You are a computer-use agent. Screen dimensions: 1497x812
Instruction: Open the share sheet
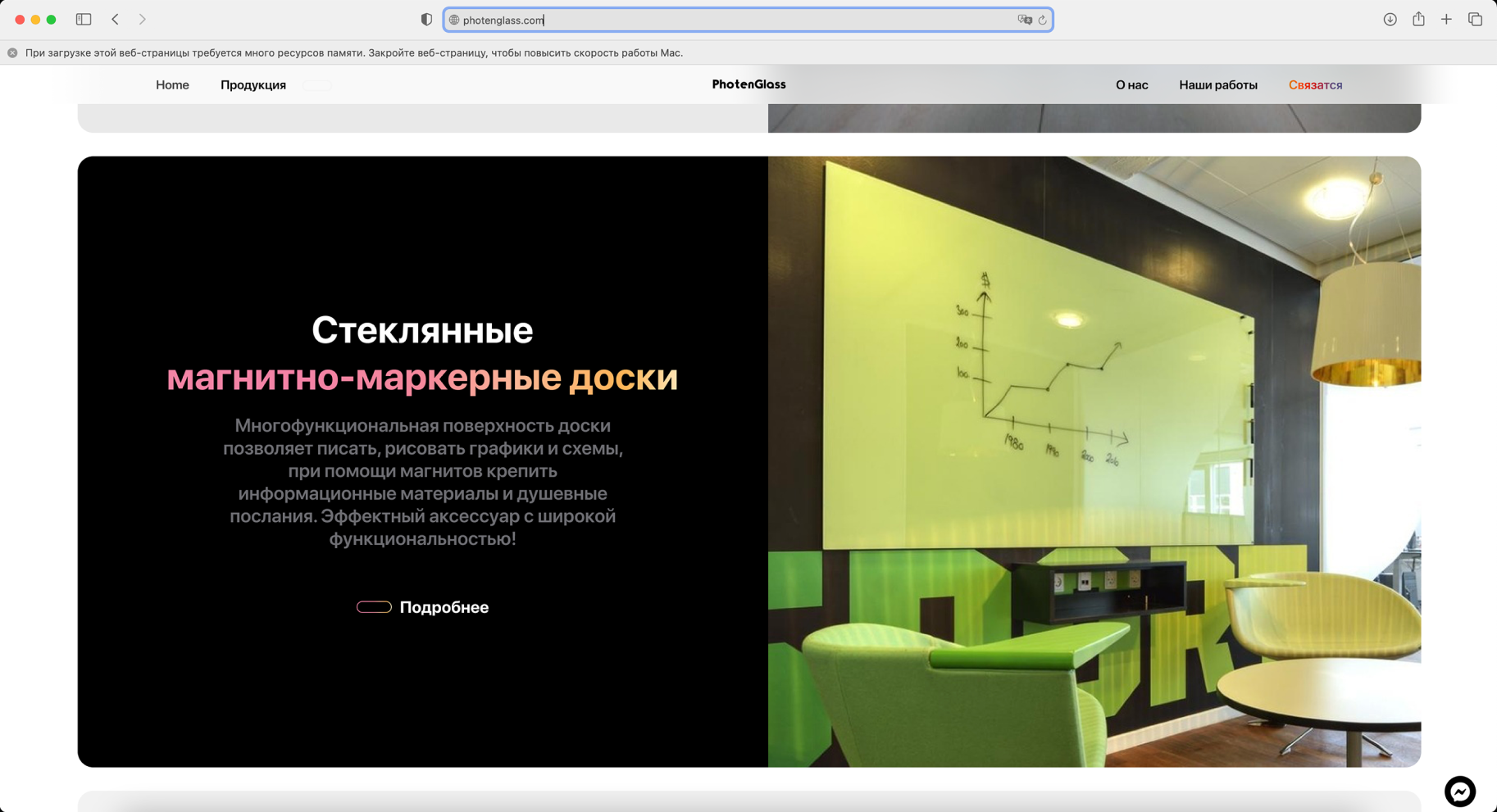click(1418, 20)
